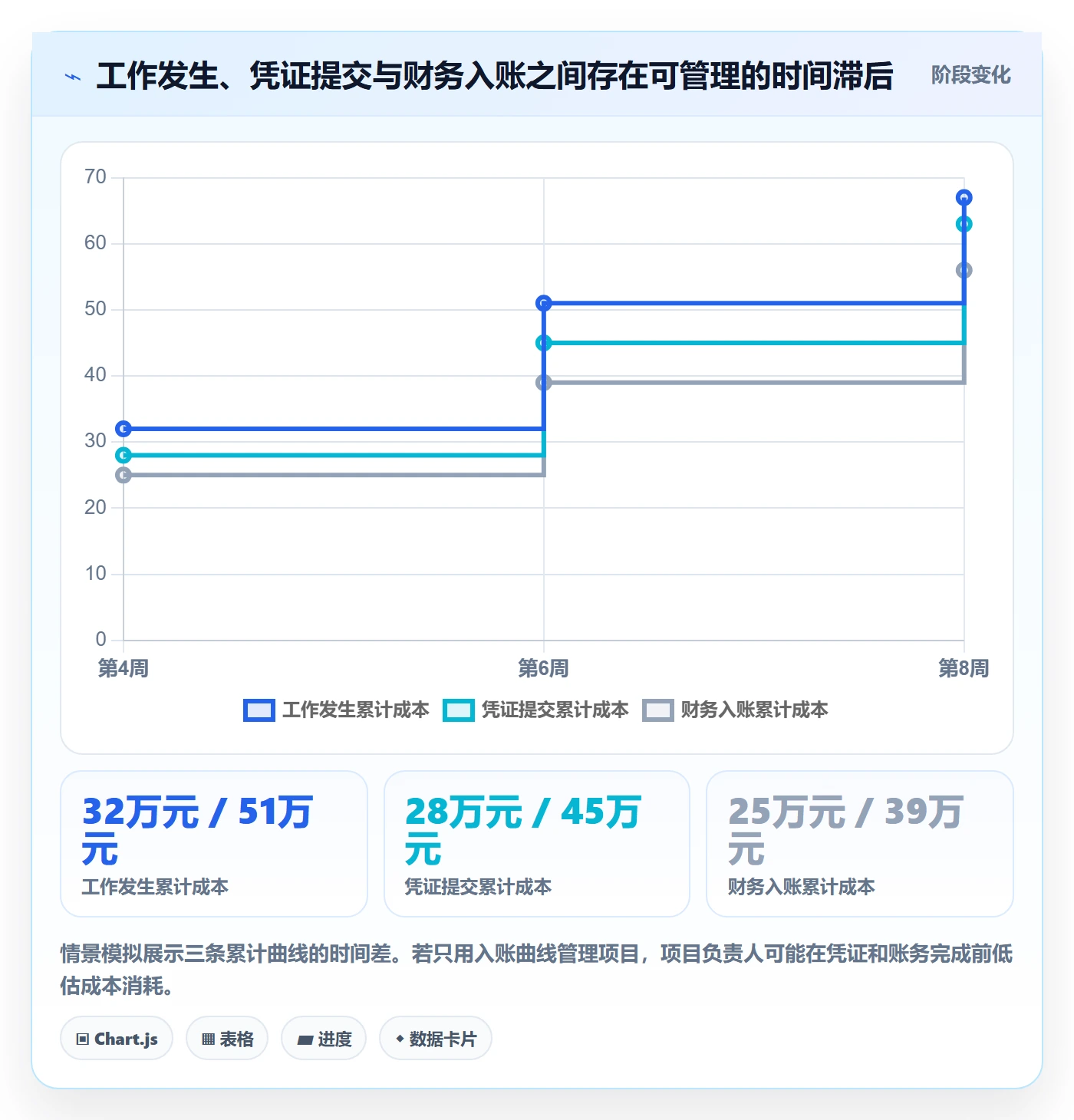Click the 第8周 axis label
This screenshot has width=1074, height=1120.
point(964,669)
